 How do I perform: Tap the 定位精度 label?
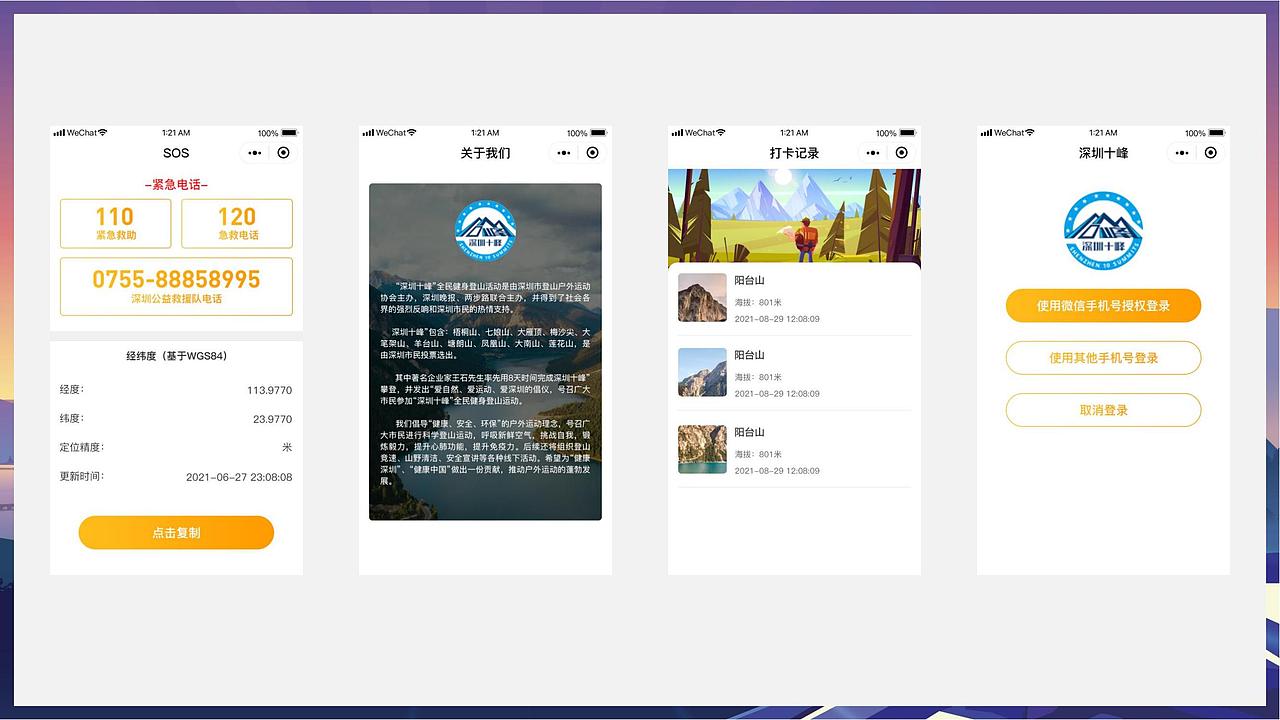click(x=82, y=447)
